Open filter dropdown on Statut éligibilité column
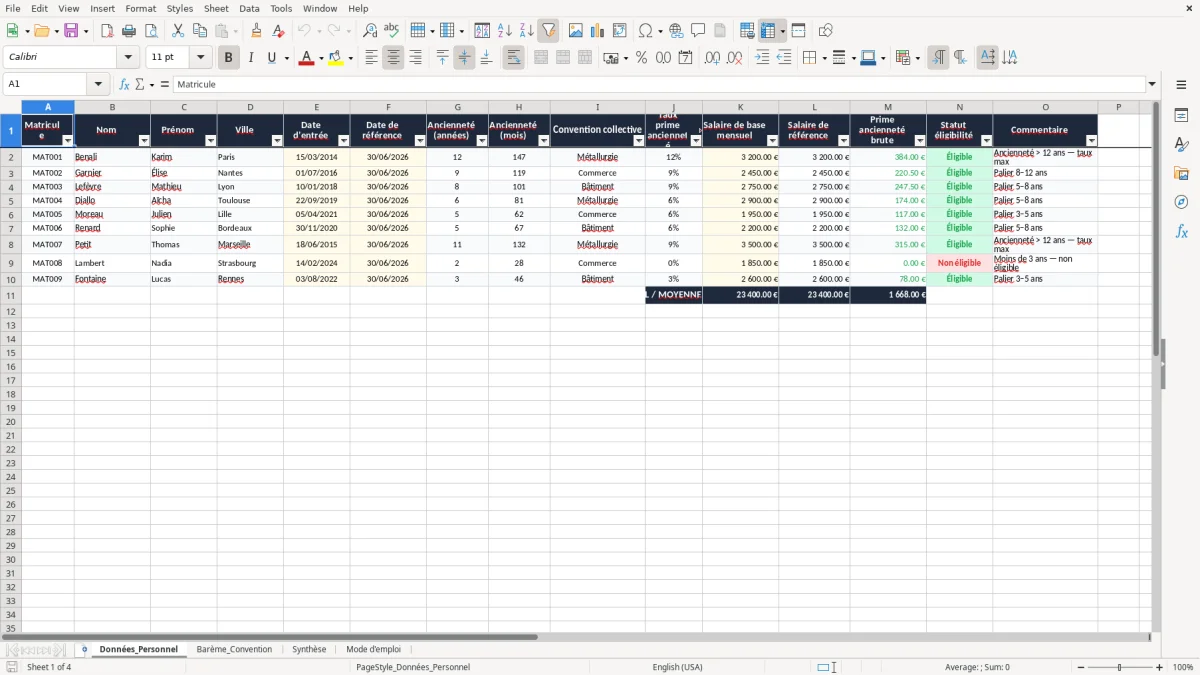Image resolution: width=1200 pixels, height=675 pixels. pos(986,141)
